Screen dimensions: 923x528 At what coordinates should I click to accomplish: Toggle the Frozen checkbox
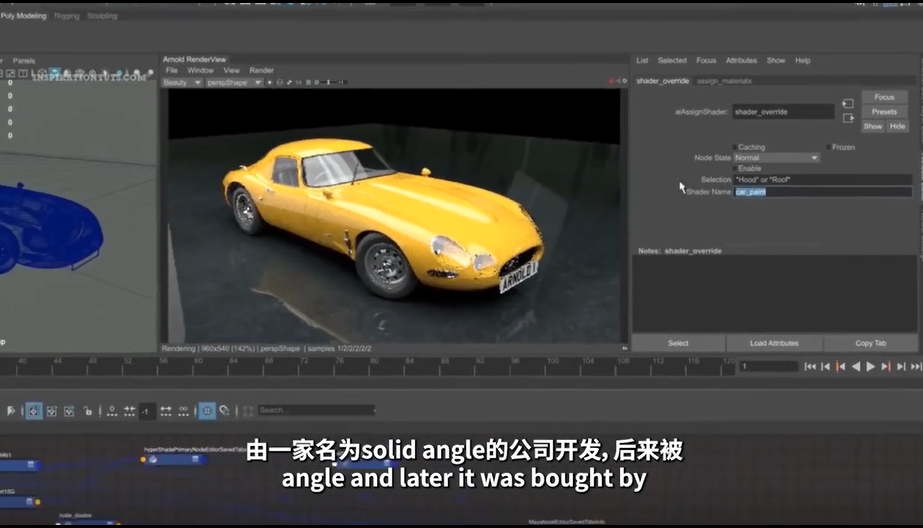tap(829, 147)
